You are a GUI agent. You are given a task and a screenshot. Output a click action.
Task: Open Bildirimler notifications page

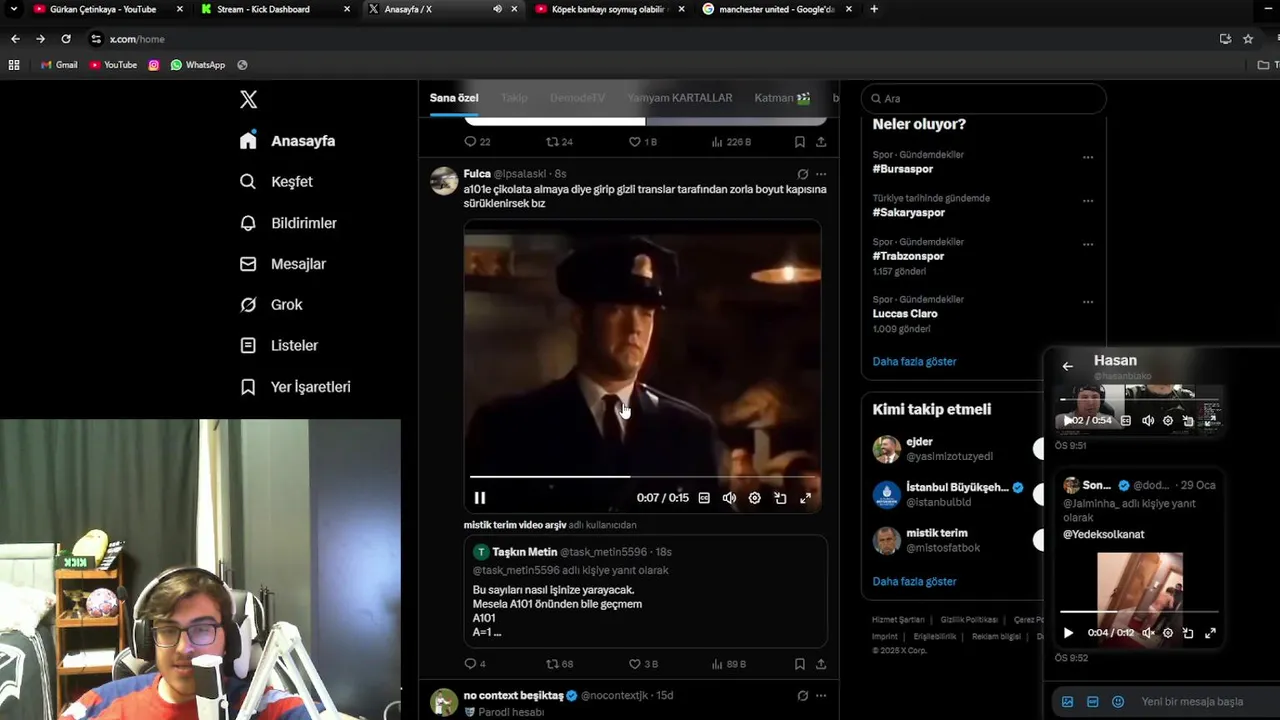288,223
